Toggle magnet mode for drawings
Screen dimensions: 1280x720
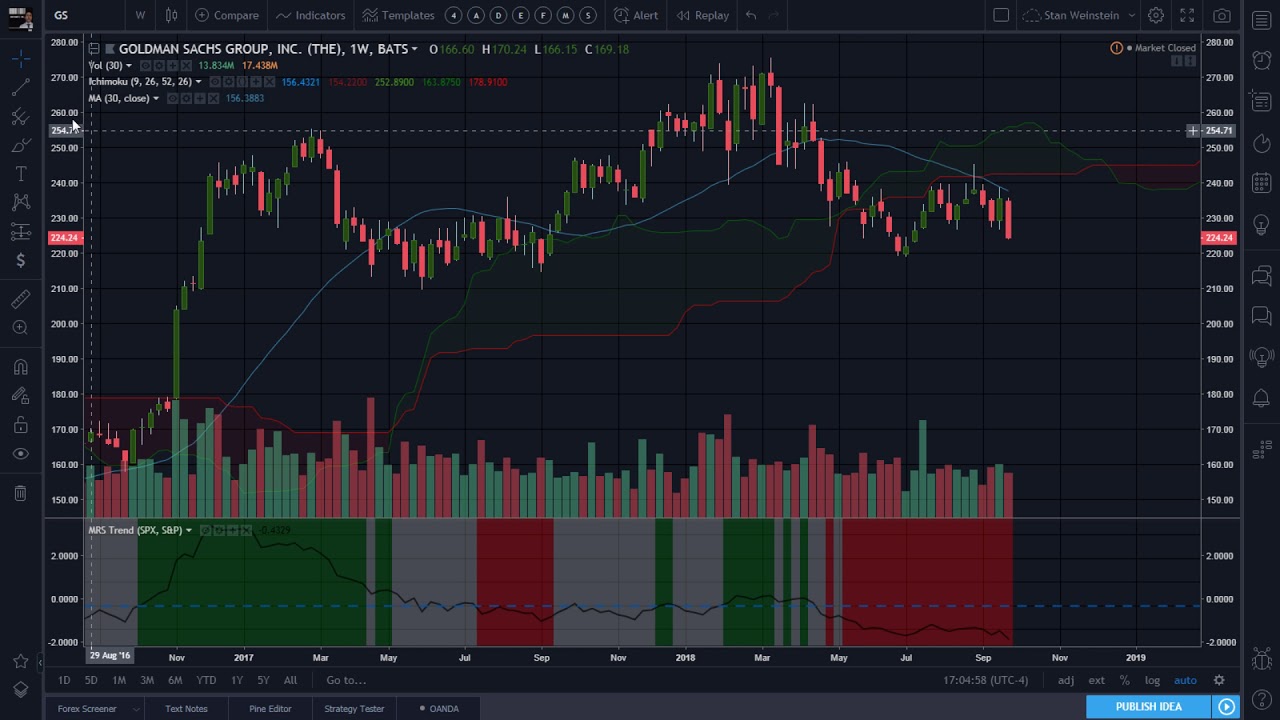point(20,367)
